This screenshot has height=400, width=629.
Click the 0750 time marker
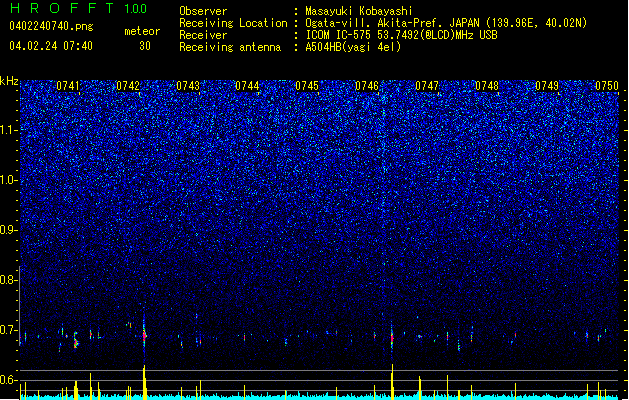pyautogui.click(x=607, y=86)
